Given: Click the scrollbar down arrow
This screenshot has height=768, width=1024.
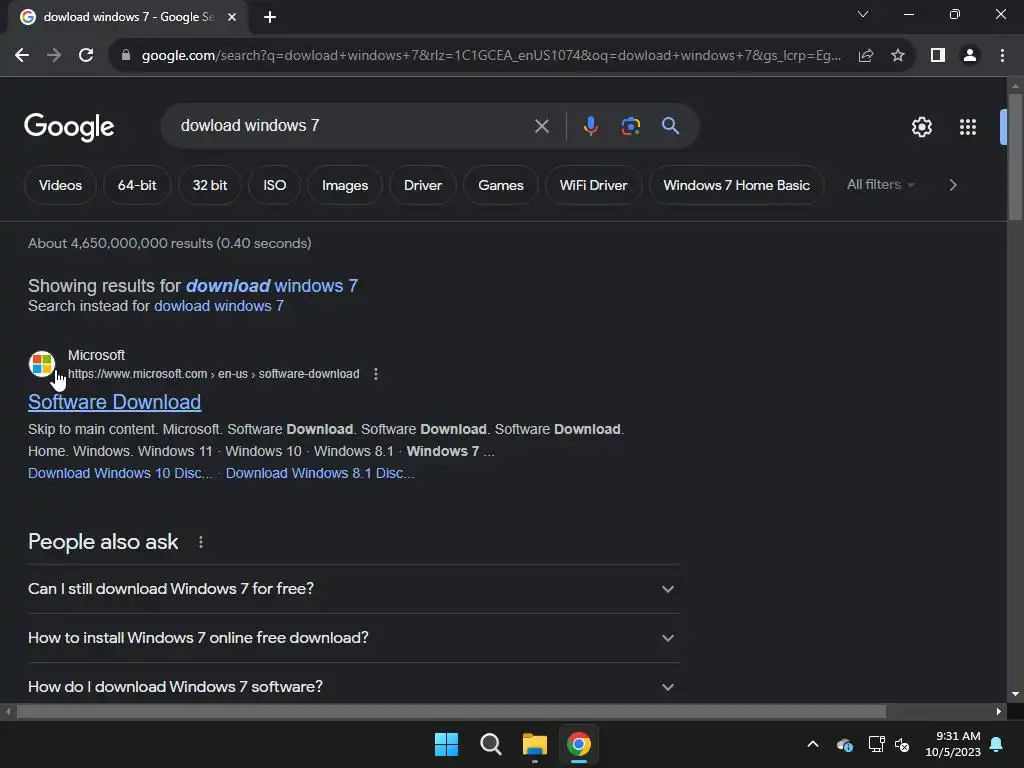Looking at the screenshot, I should pyautogui.click(x=1015, y=694).
